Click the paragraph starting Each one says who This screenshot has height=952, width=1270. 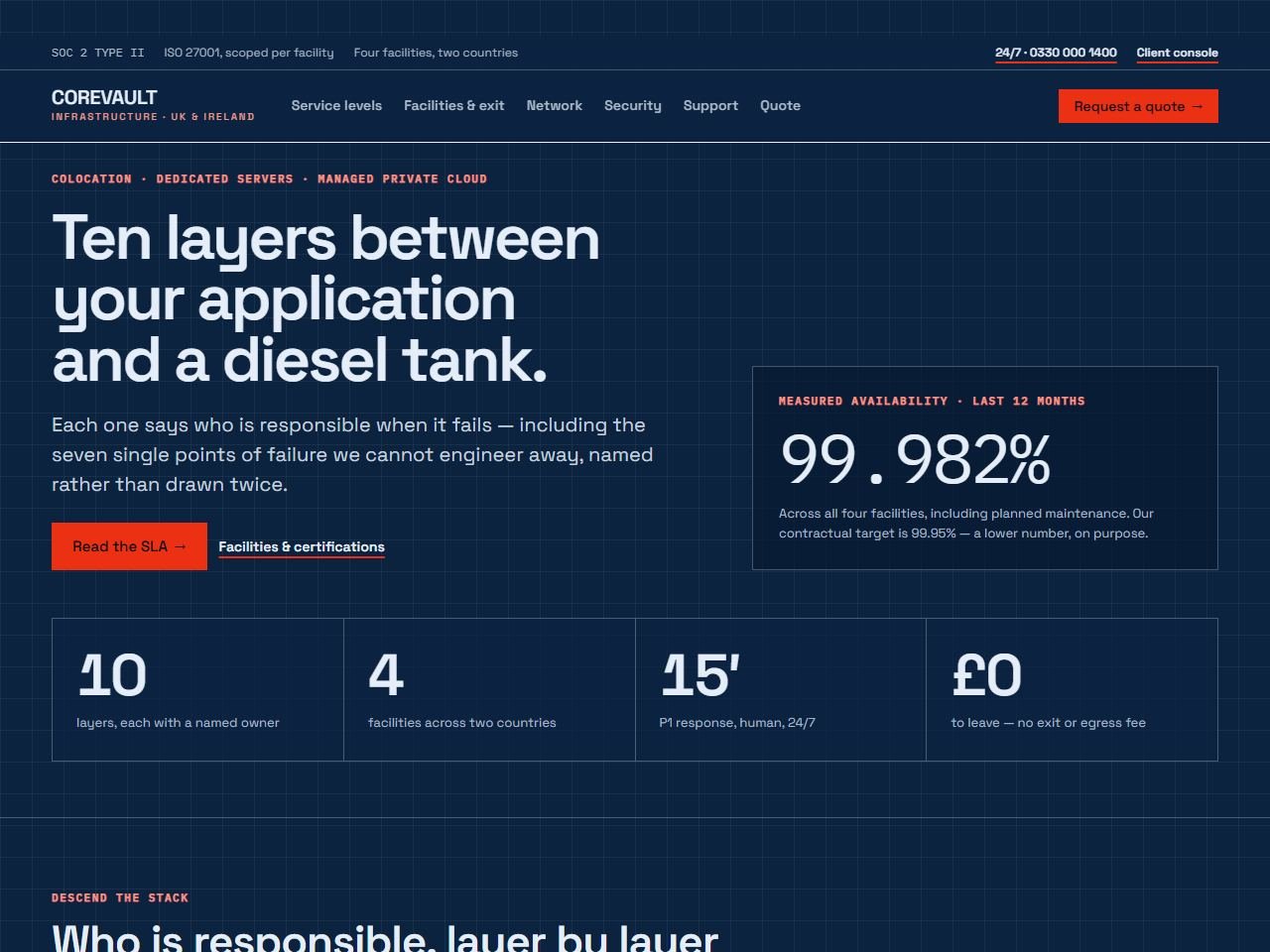[352, 454]
